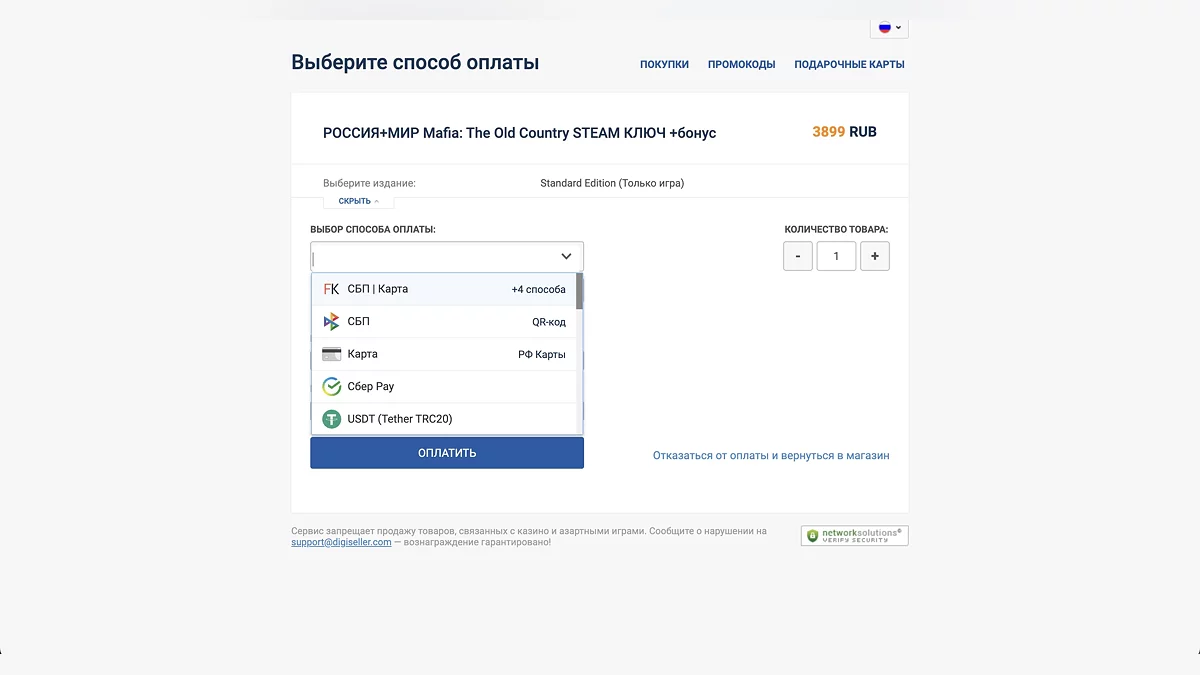Open the ПОКУПКИ menu link
Screen dimensions: 1200x675
click(664, 64)
